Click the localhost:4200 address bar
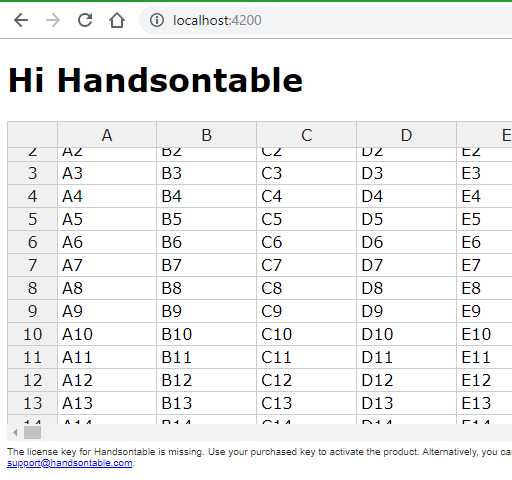This screenshot has width=512, height=480. (x=325, y=20)
